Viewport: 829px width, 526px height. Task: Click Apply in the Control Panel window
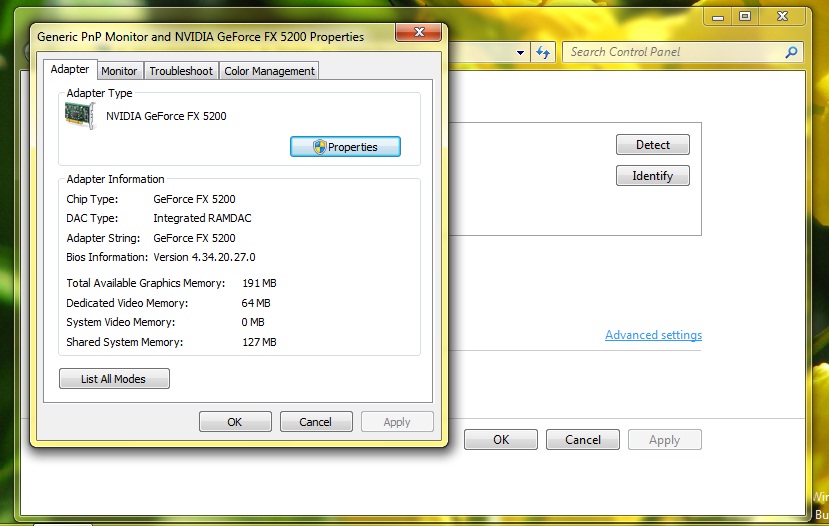tap(665, 439)
